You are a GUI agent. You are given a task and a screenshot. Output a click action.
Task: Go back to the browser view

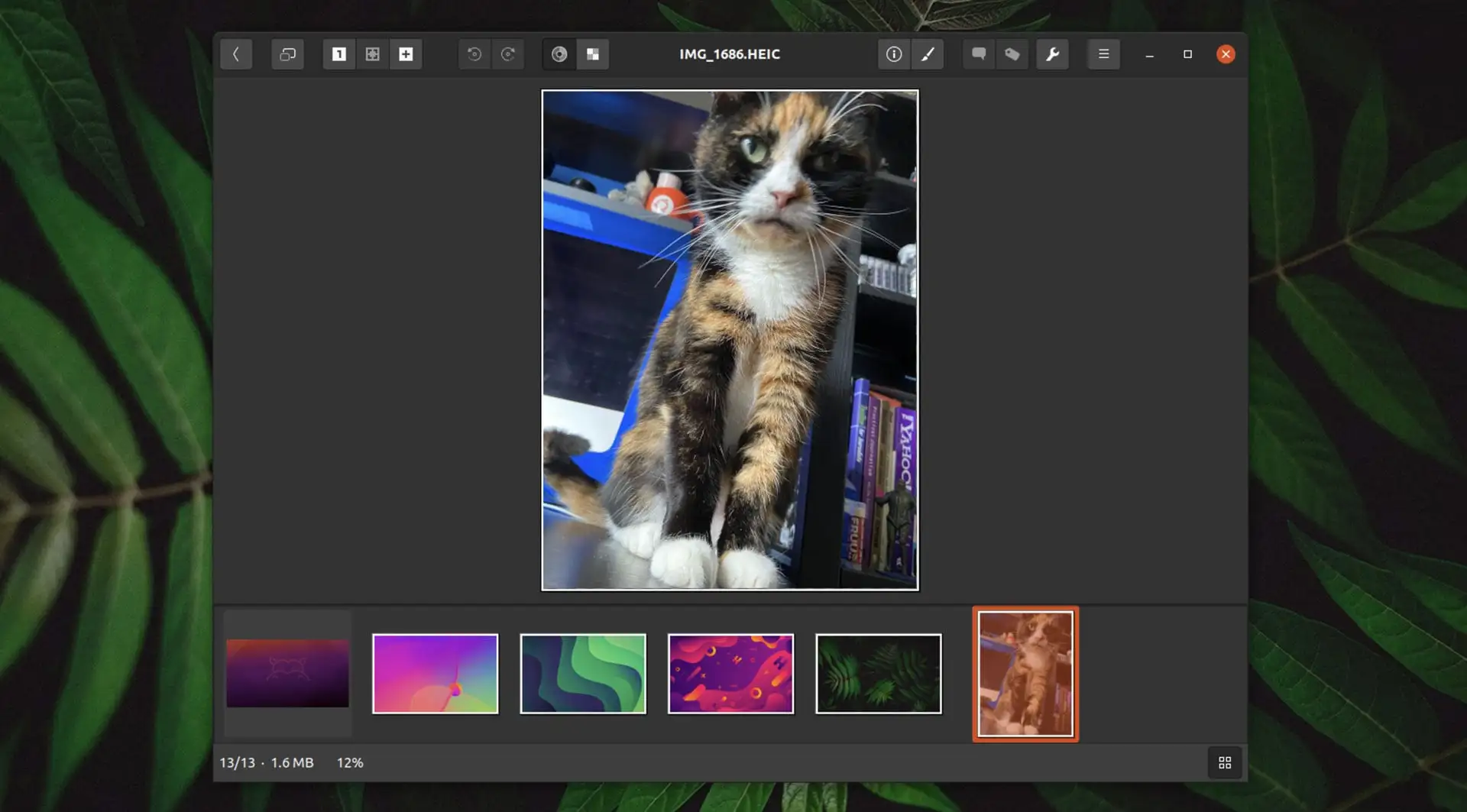click(236, 54)
